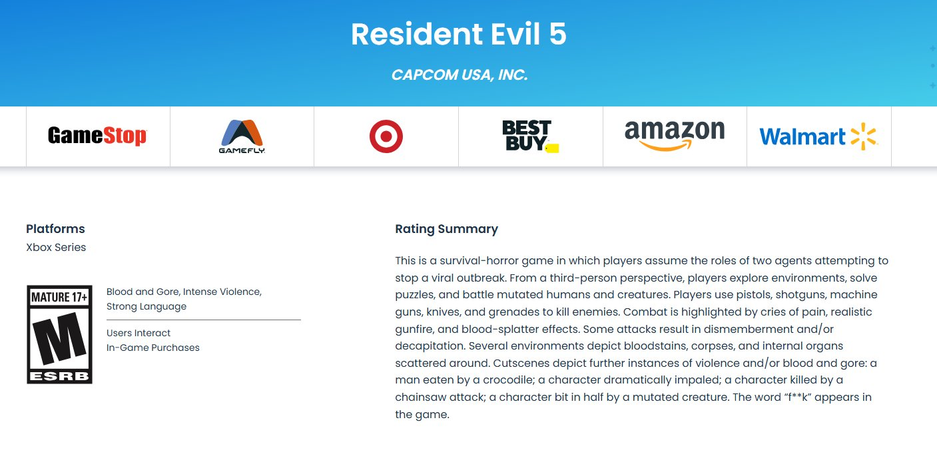This screenshot has width=937, height=450.
Task: Select the CAPCOM USA, INC. publisher name
Action: pyautogui.click(x=459, y=75)
